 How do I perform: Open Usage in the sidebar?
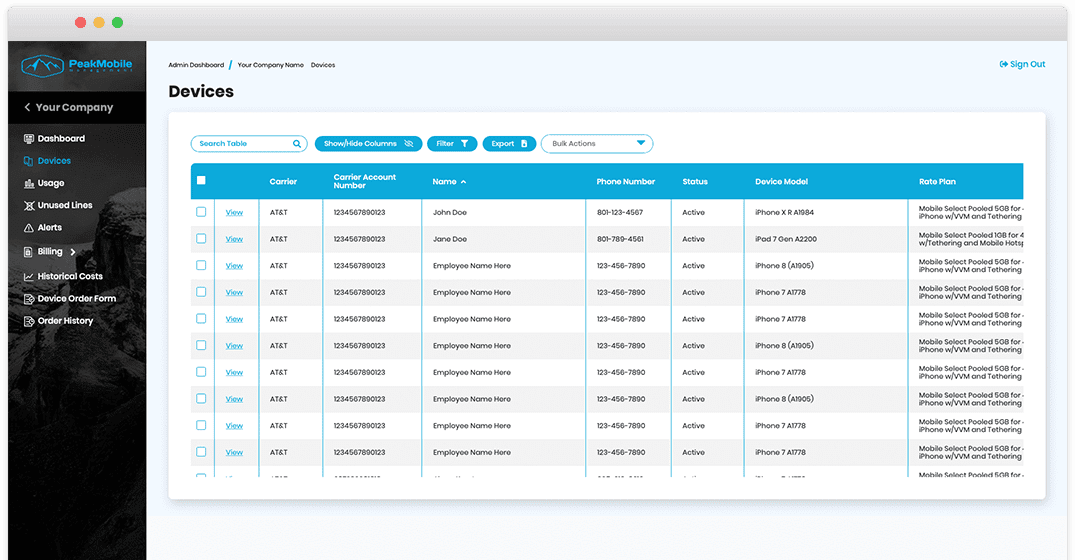[x=51, y=183]
